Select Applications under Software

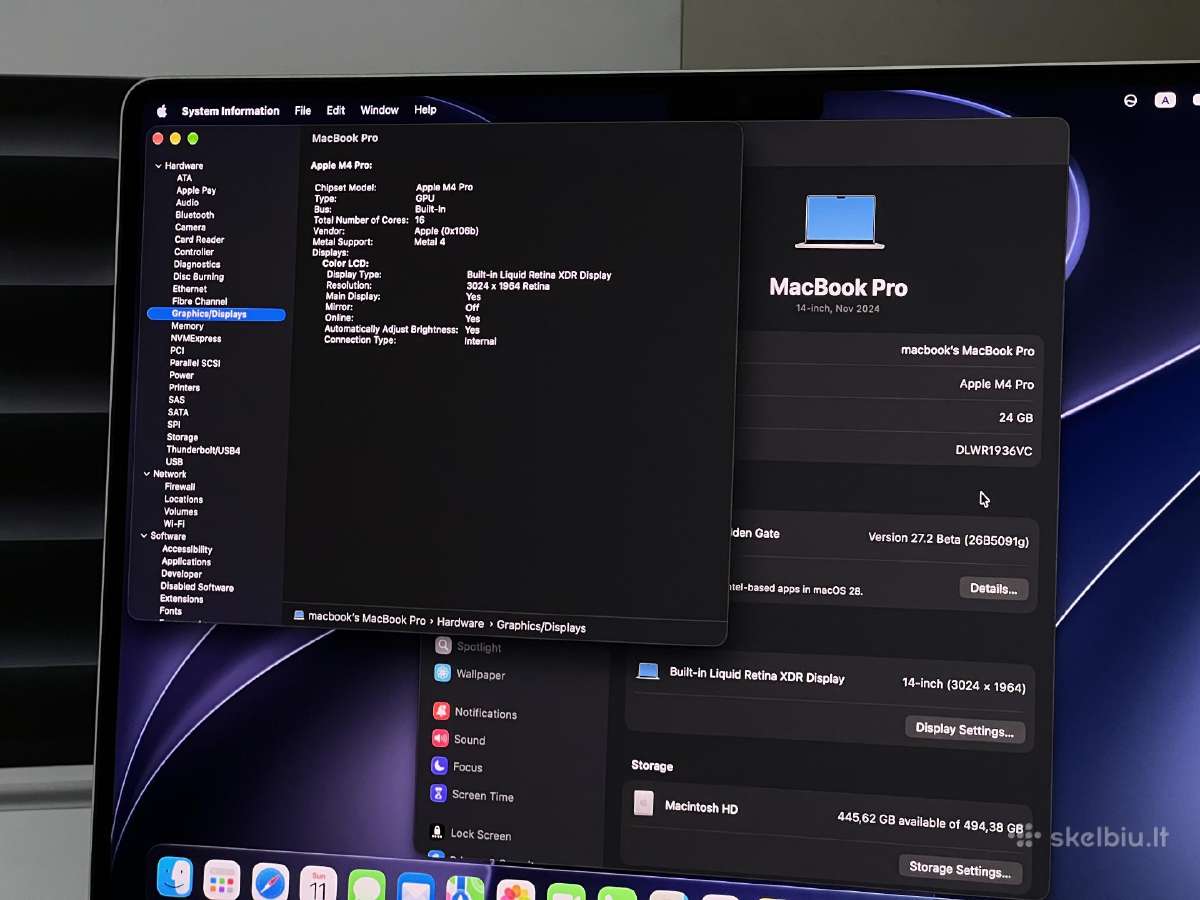[186, 562]
